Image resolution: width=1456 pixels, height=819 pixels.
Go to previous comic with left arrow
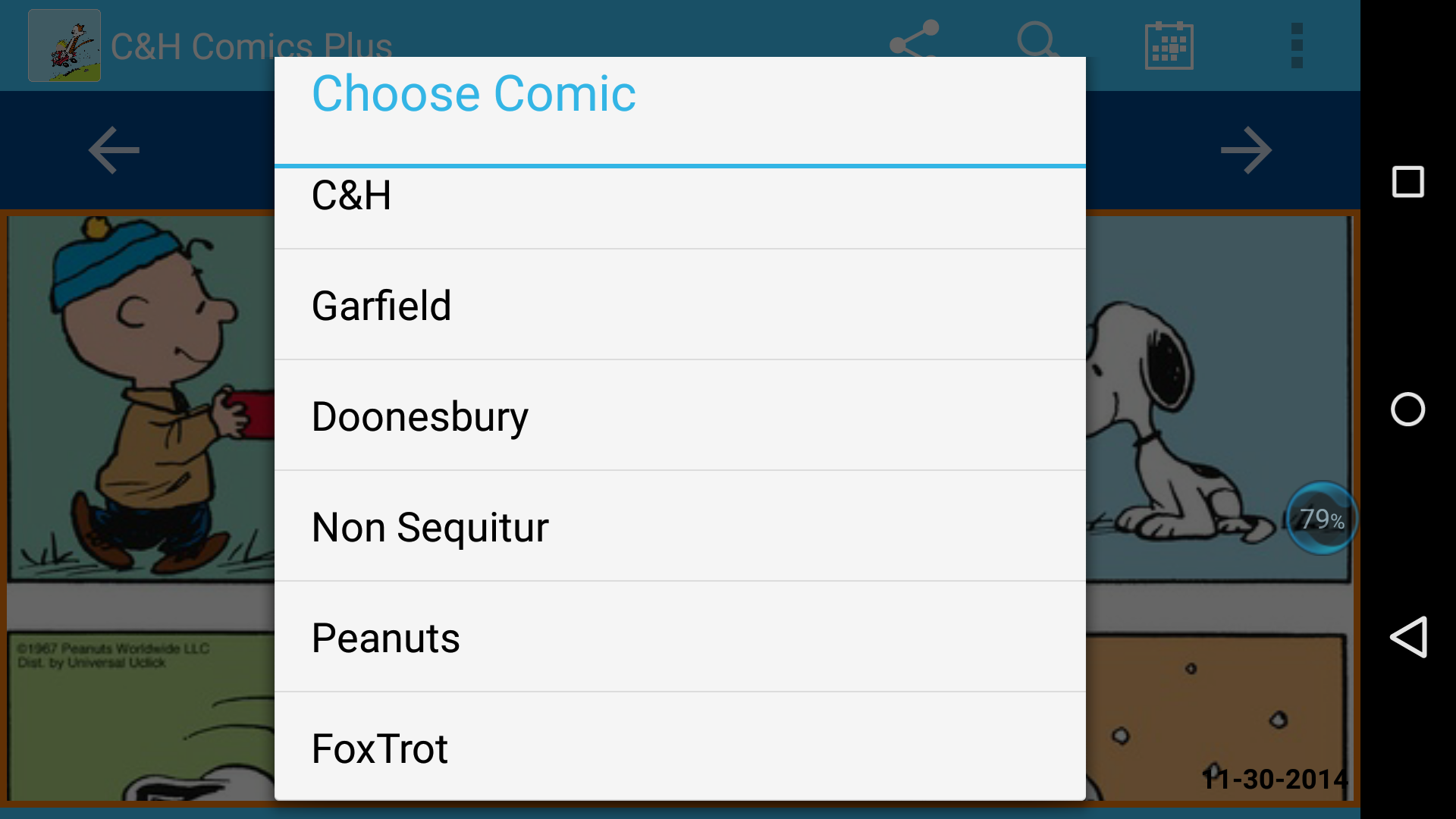pos(114,150)
